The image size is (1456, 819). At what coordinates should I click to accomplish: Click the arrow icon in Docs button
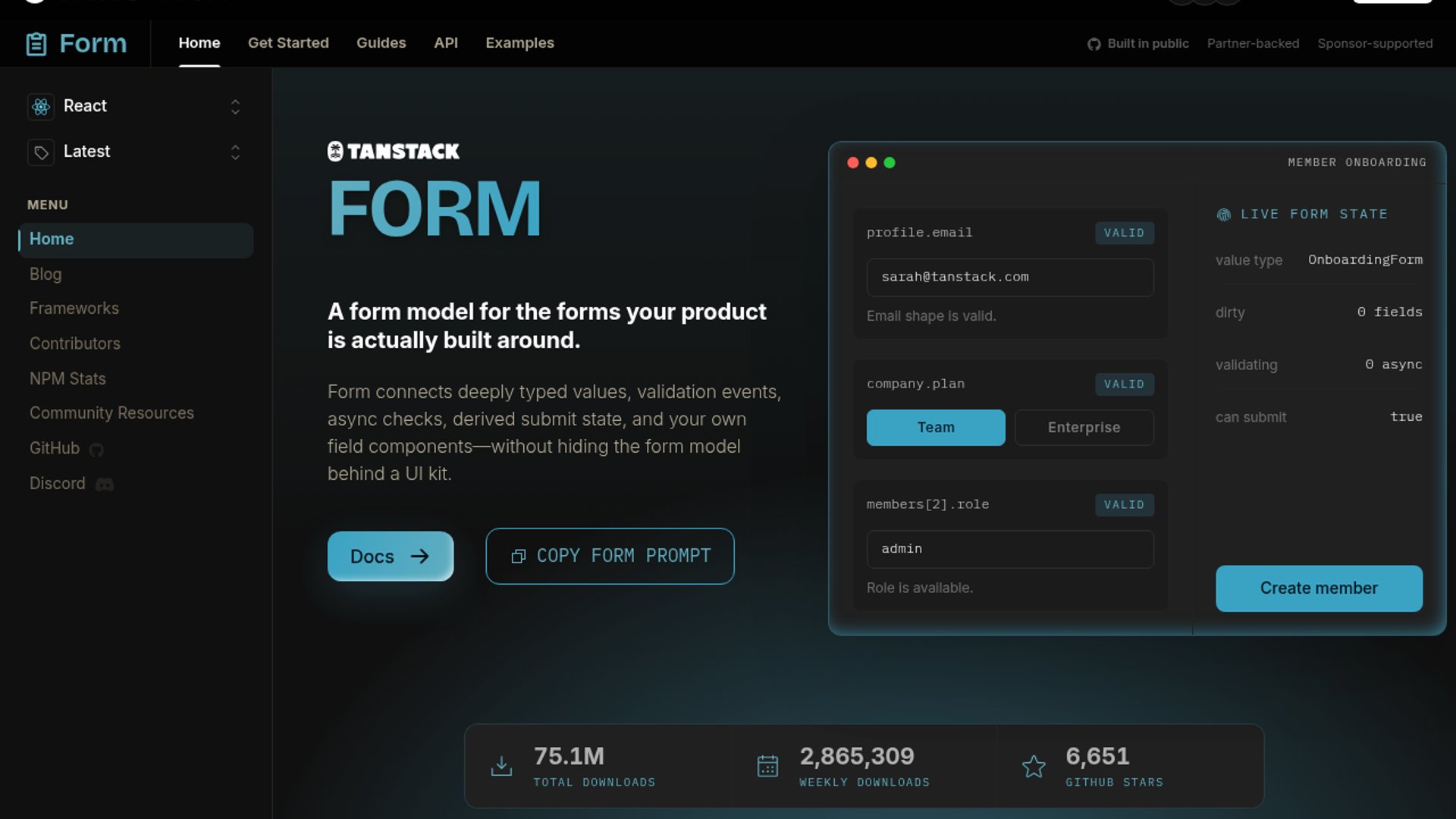pyautogui.click(x=419, y=557)
